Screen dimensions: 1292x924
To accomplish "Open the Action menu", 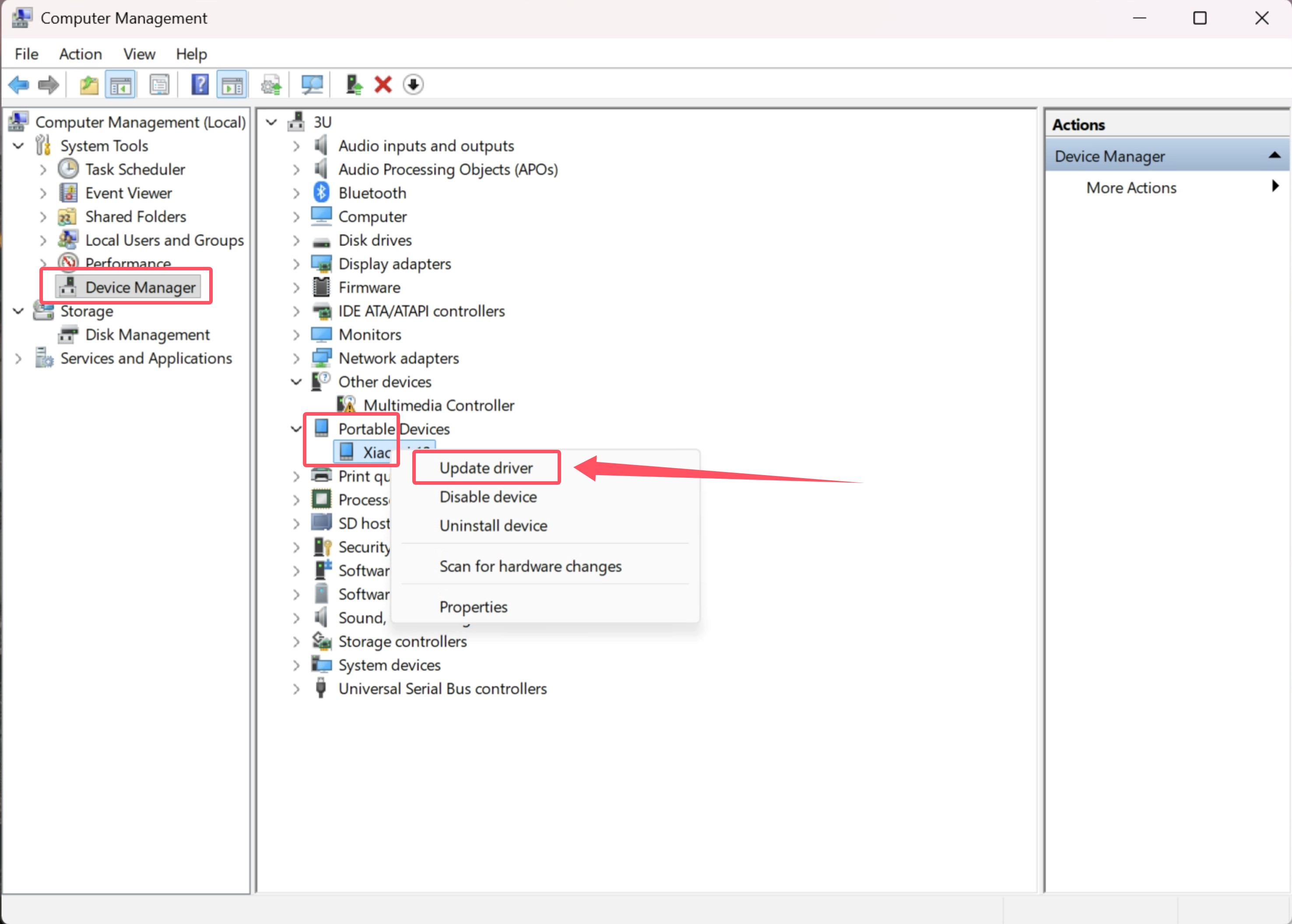I will [x=80, y=54].
